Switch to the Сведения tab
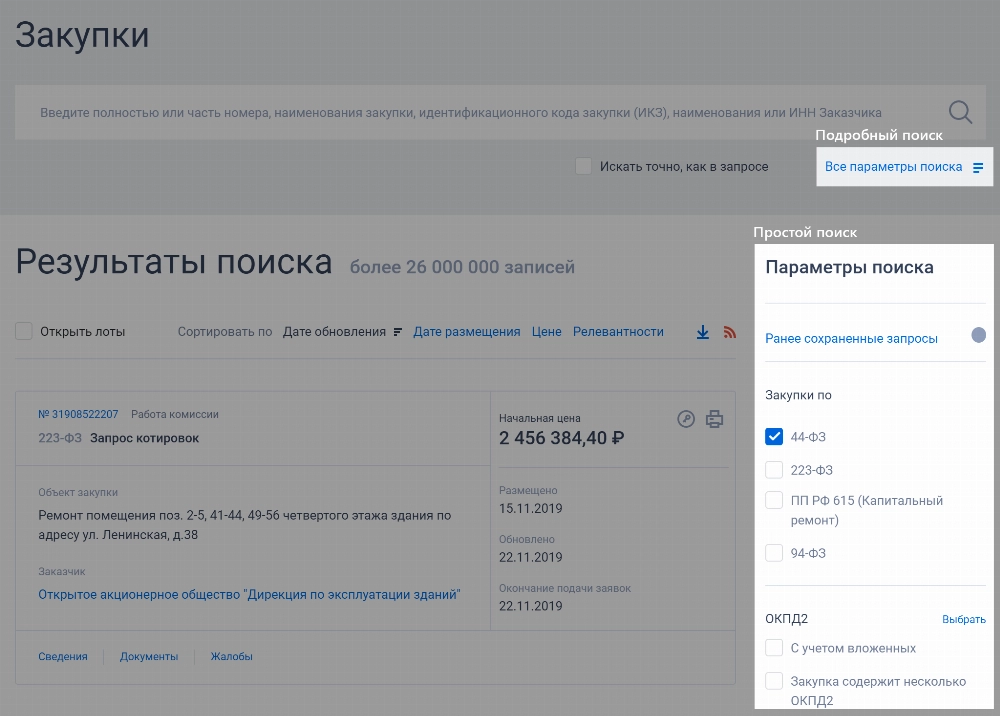 coord(62,657)
